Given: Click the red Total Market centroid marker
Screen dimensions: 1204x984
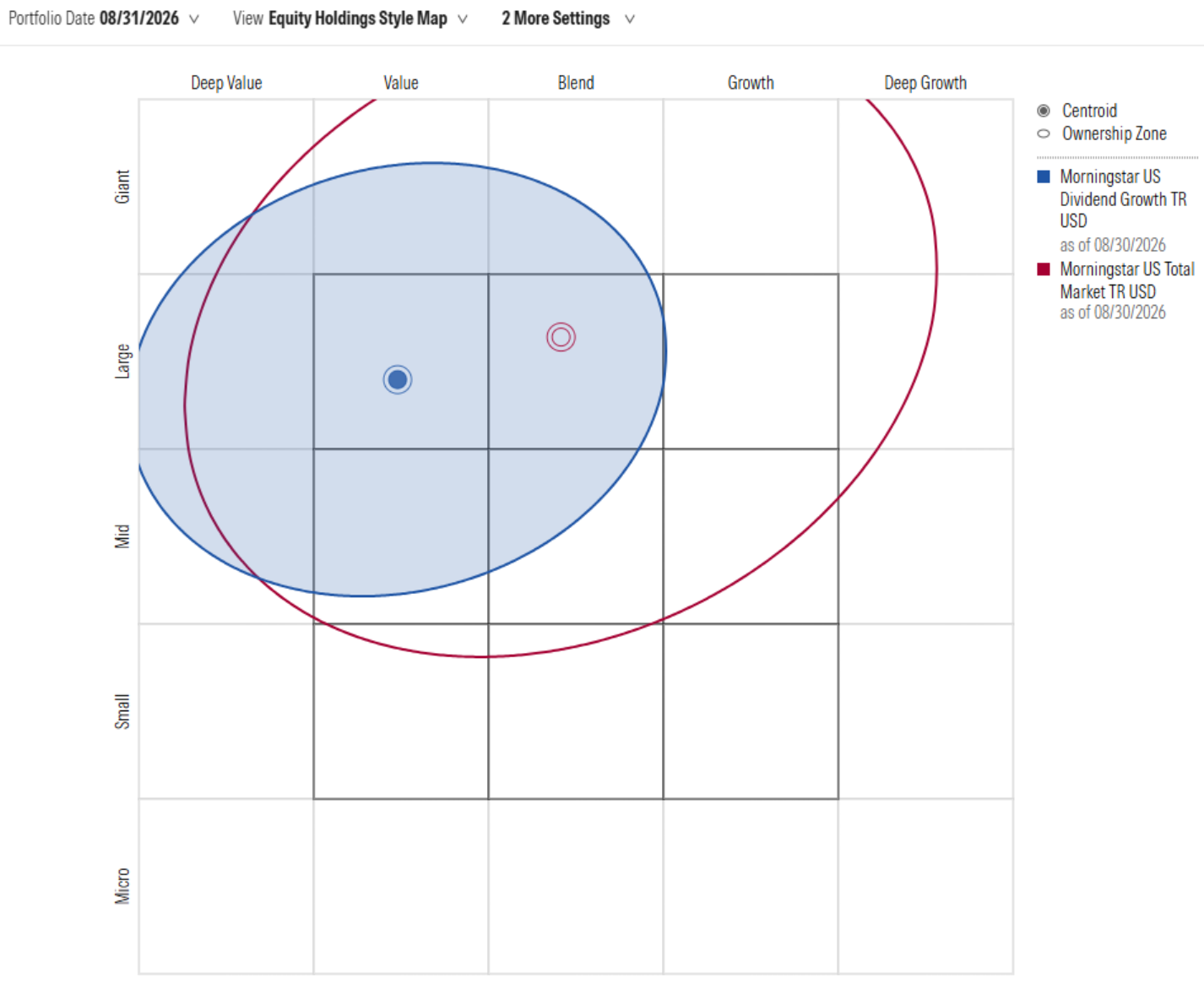Looking at the screenshot, I should coord(561,337).
